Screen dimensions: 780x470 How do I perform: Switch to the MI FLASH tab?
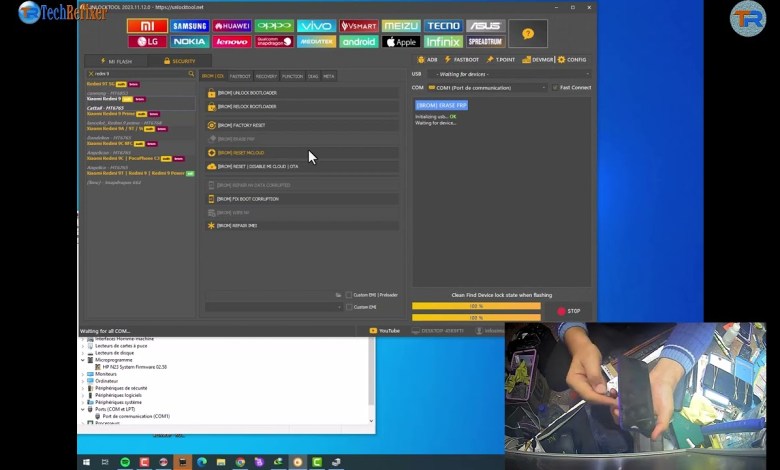pyautogui.click(x=116, y=61)
